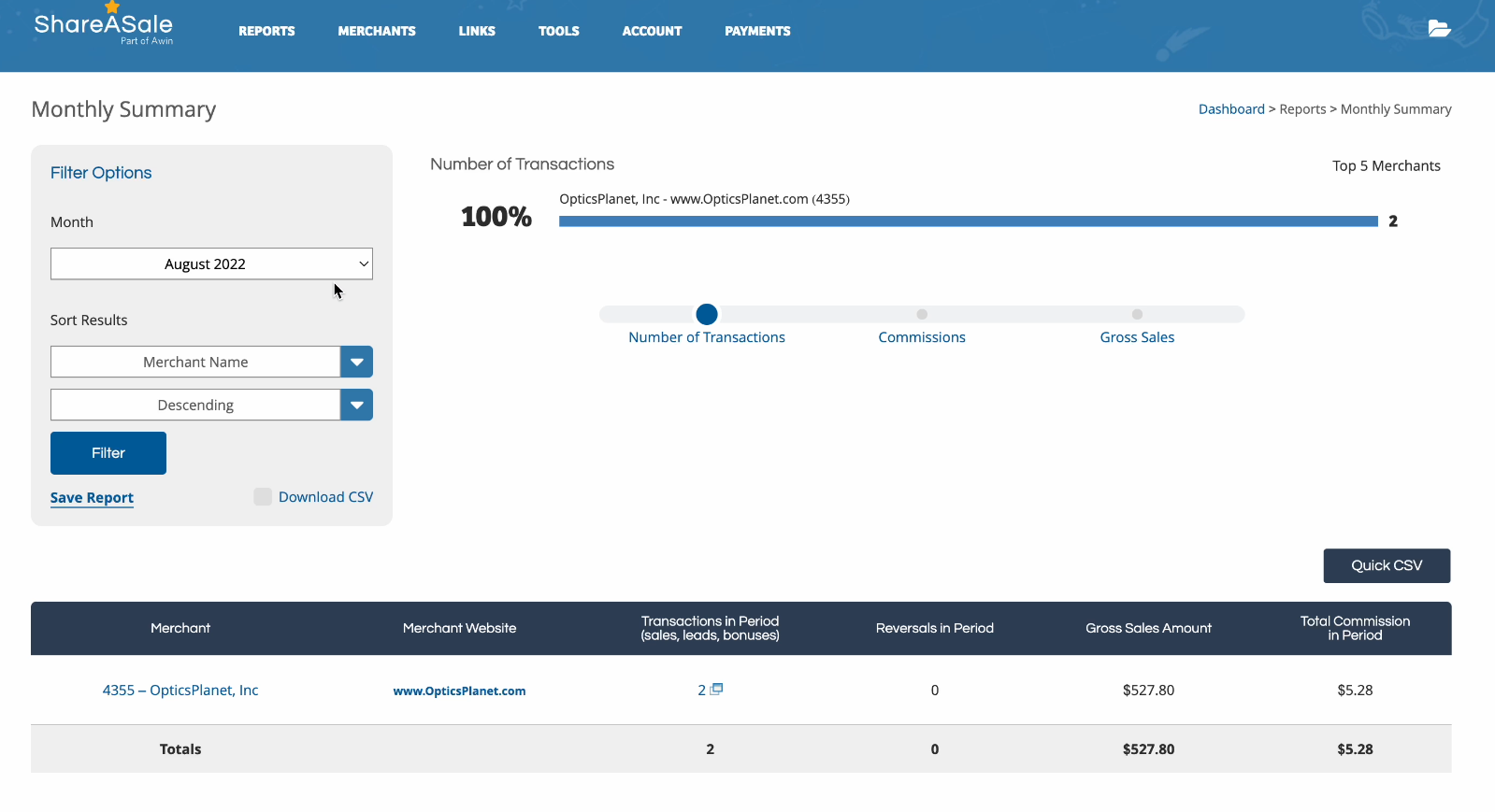Click the Gross Sales Amount column header
The height and width of the screenshot is (812, 1495).
1148,628
